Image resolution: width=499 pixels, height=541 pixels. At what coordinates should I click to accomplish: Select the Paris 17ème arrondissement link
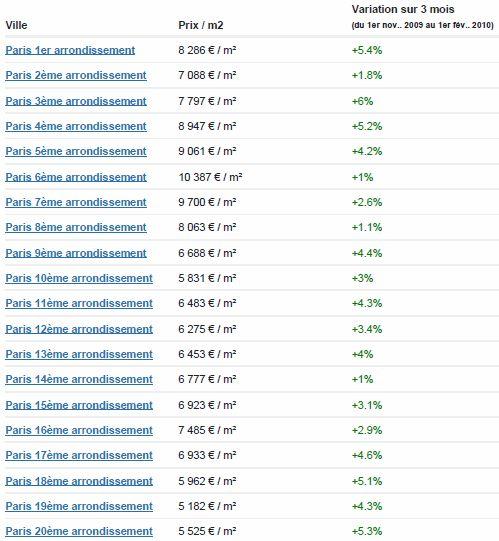[79, 455]
